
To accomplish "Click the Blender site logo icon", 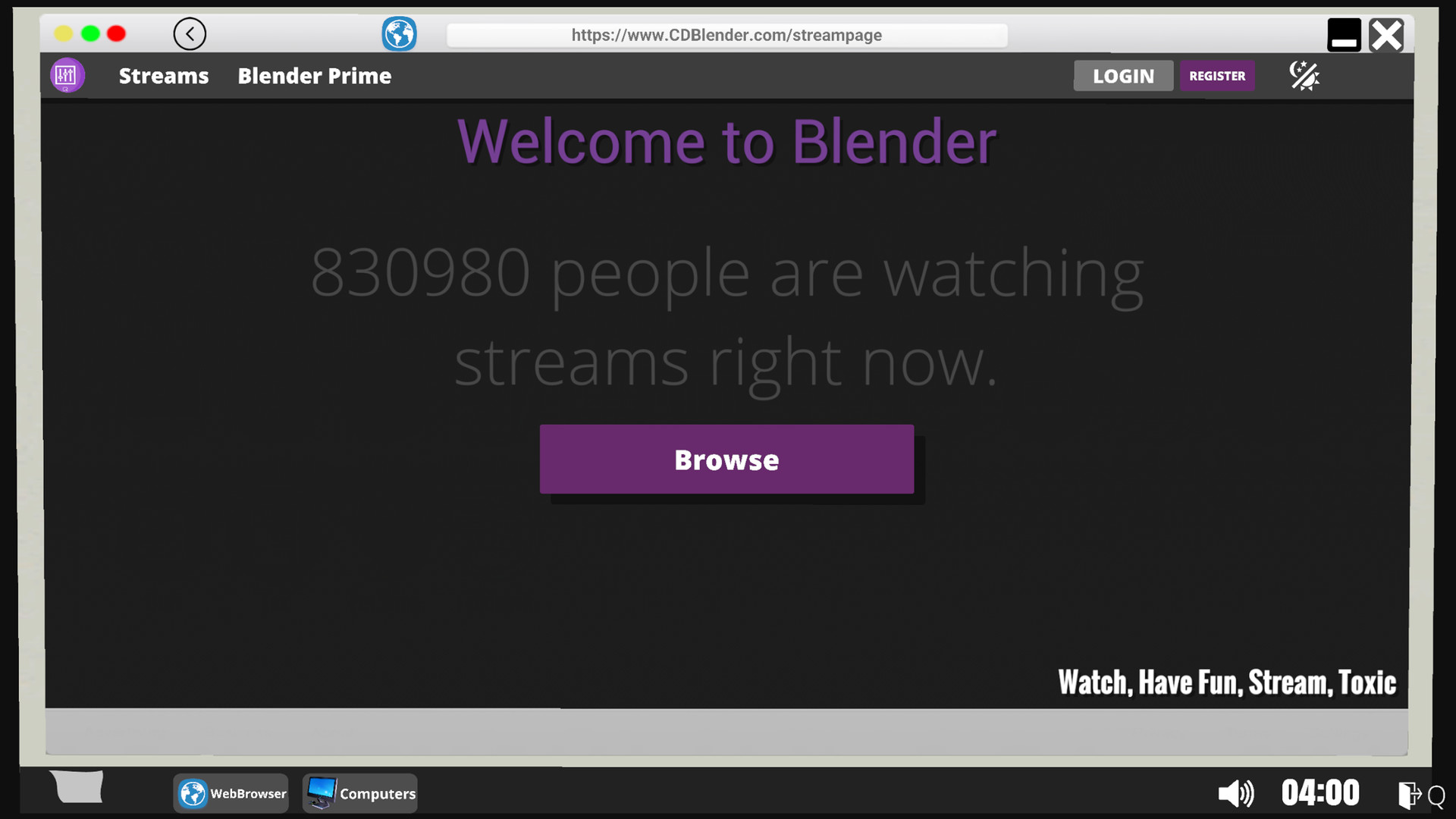I will click(67, 75).
